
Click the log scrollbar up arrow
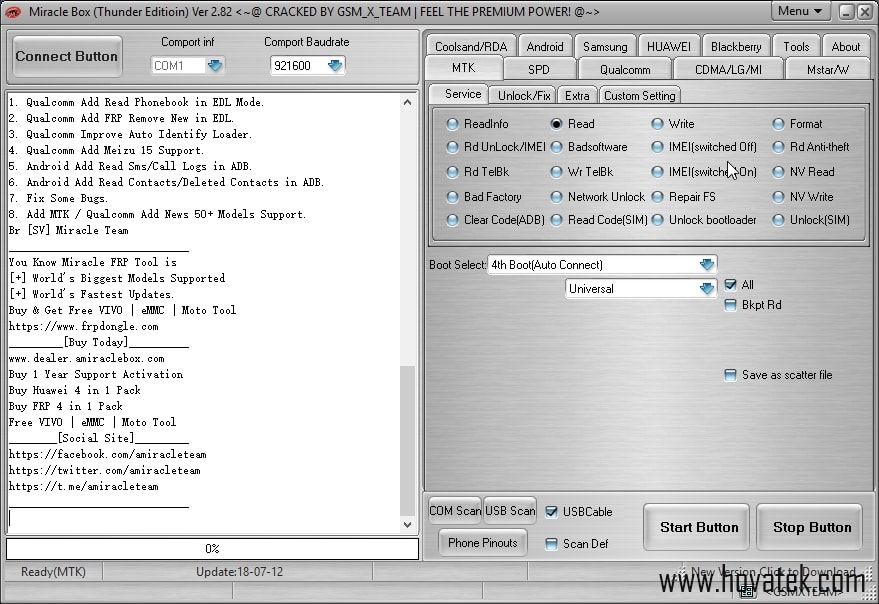pyautogui.click(x=408, y=102)
